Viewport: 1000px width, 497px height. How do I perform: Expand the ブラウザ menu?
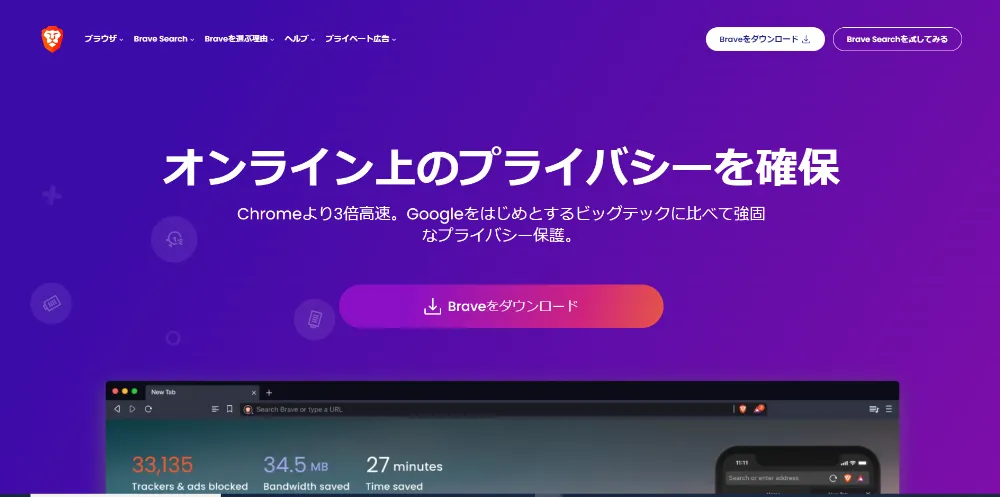[103, 39]
